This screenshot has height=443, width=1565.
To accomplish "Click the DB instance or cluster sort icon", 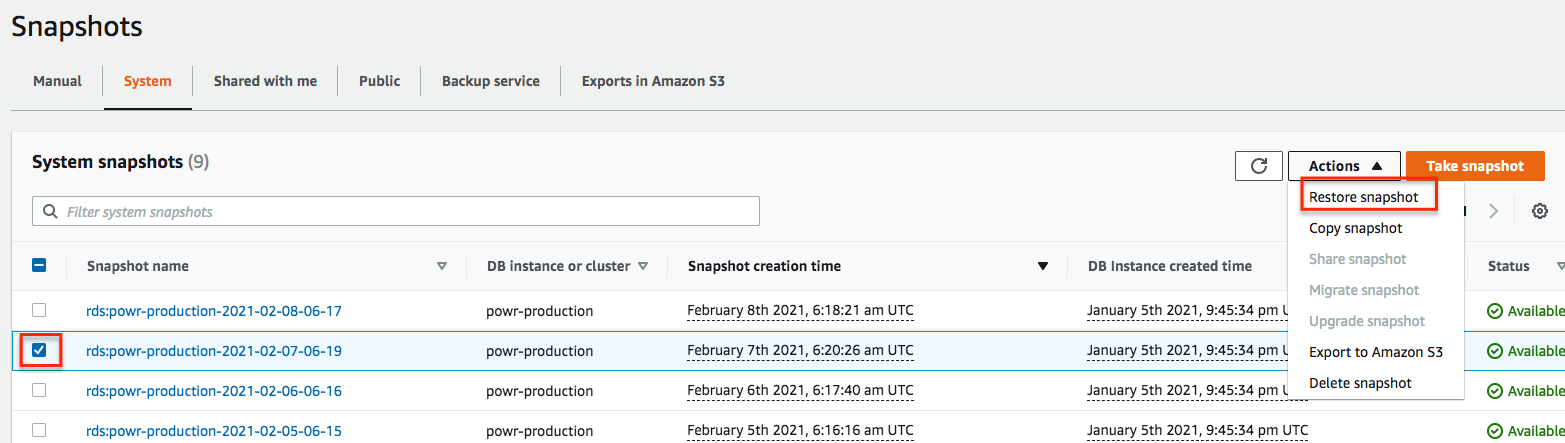I will click(643, 266).
